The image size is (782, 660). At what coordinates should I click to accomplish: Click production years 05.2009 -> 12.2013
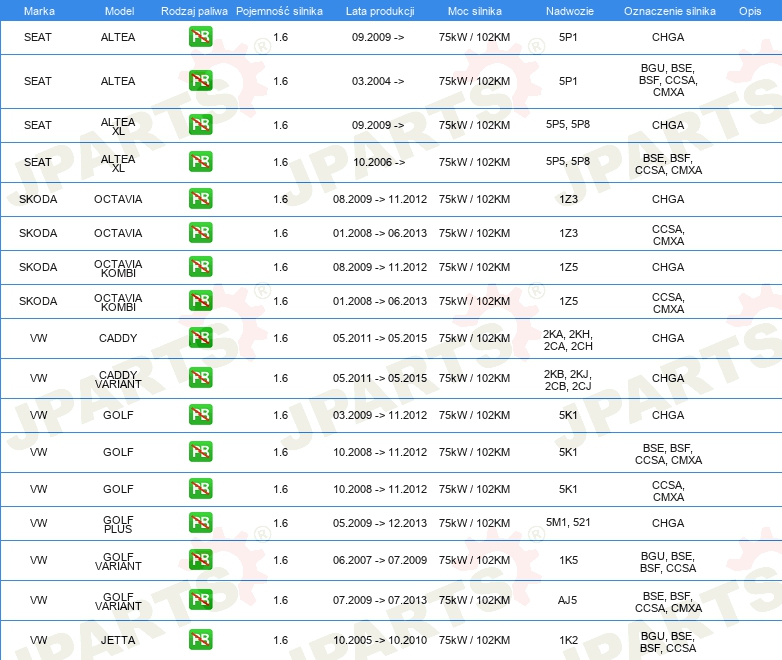(x=380, y=523)
